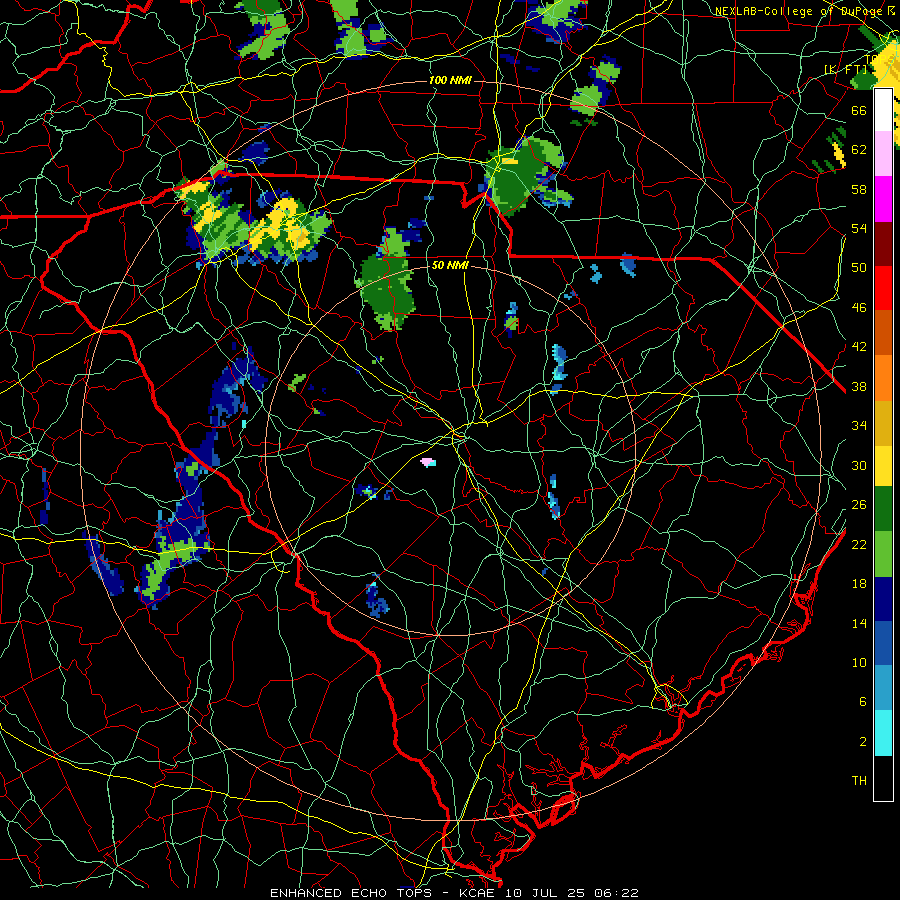
Task: Select the bright red legend band
Action: [883, 288]
